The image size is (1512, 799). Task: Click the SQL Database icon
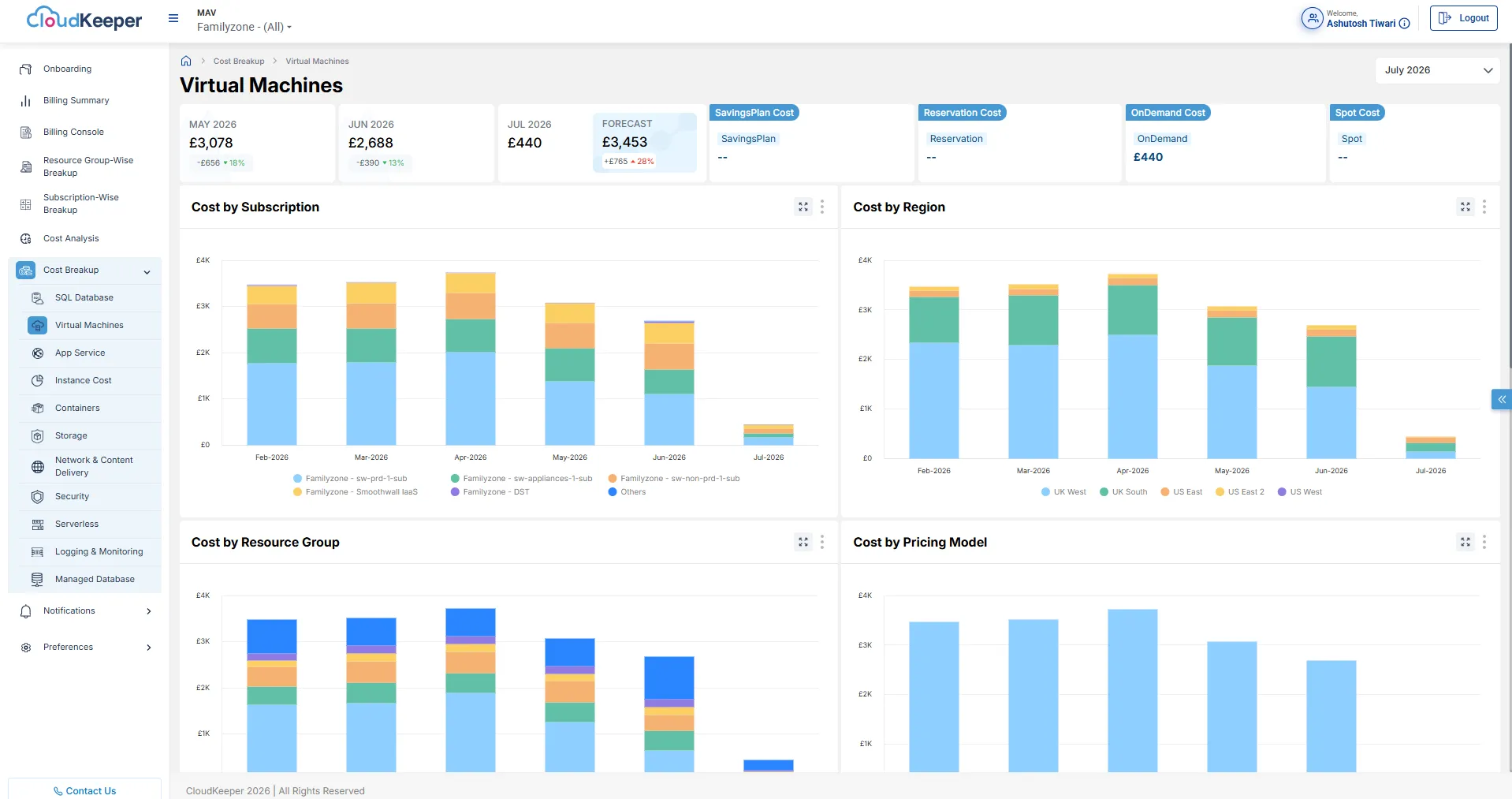[x=37, y=297]
